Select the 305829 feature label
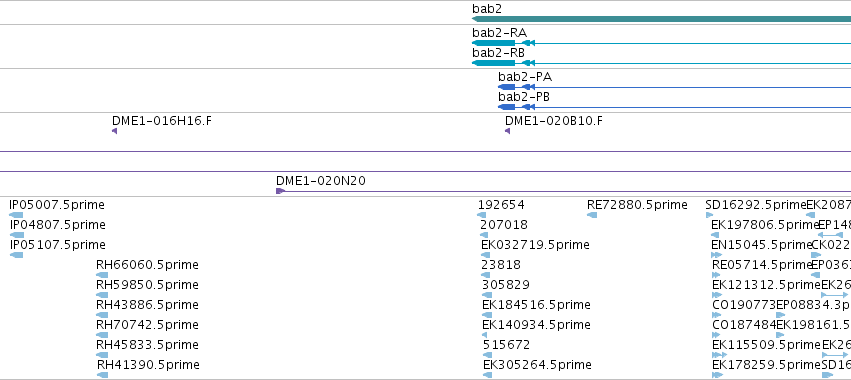Viewport: 851px width, 380px height. [506, 285]
